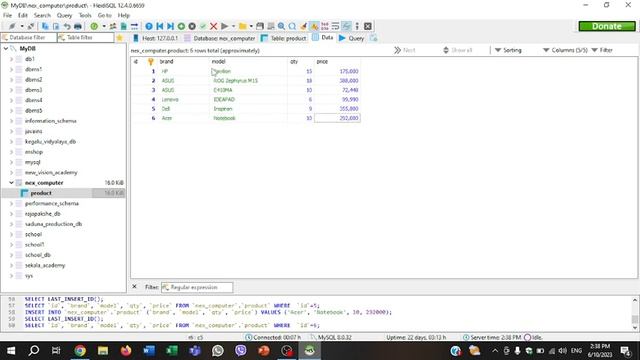This screenshot has width=640, height=360.
Task: Expand the information_schema node
Action: pyautogui.click(x=11, y=121)
